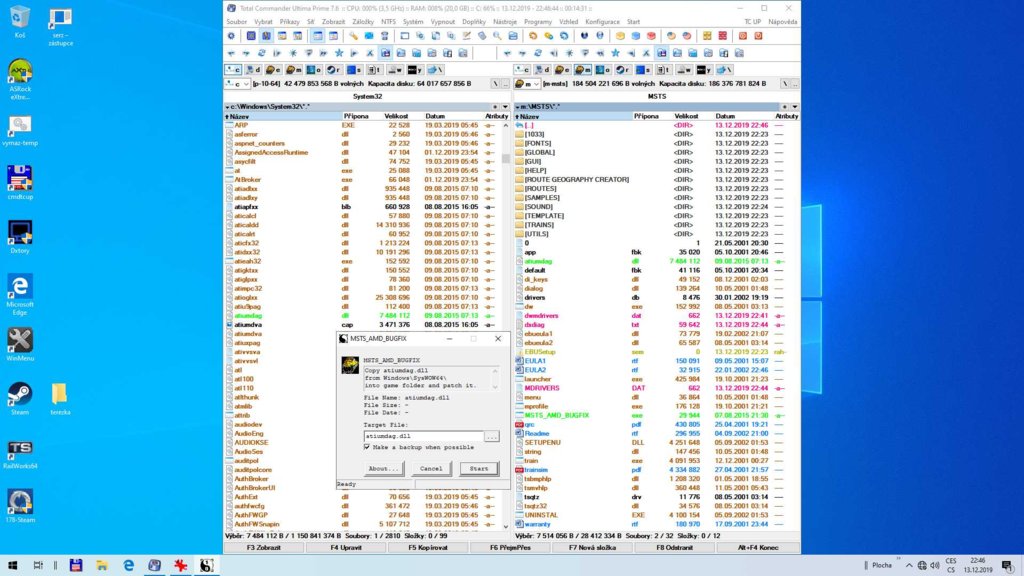
Task: Click the Target File text field
Action: click(x=422, y=436)
